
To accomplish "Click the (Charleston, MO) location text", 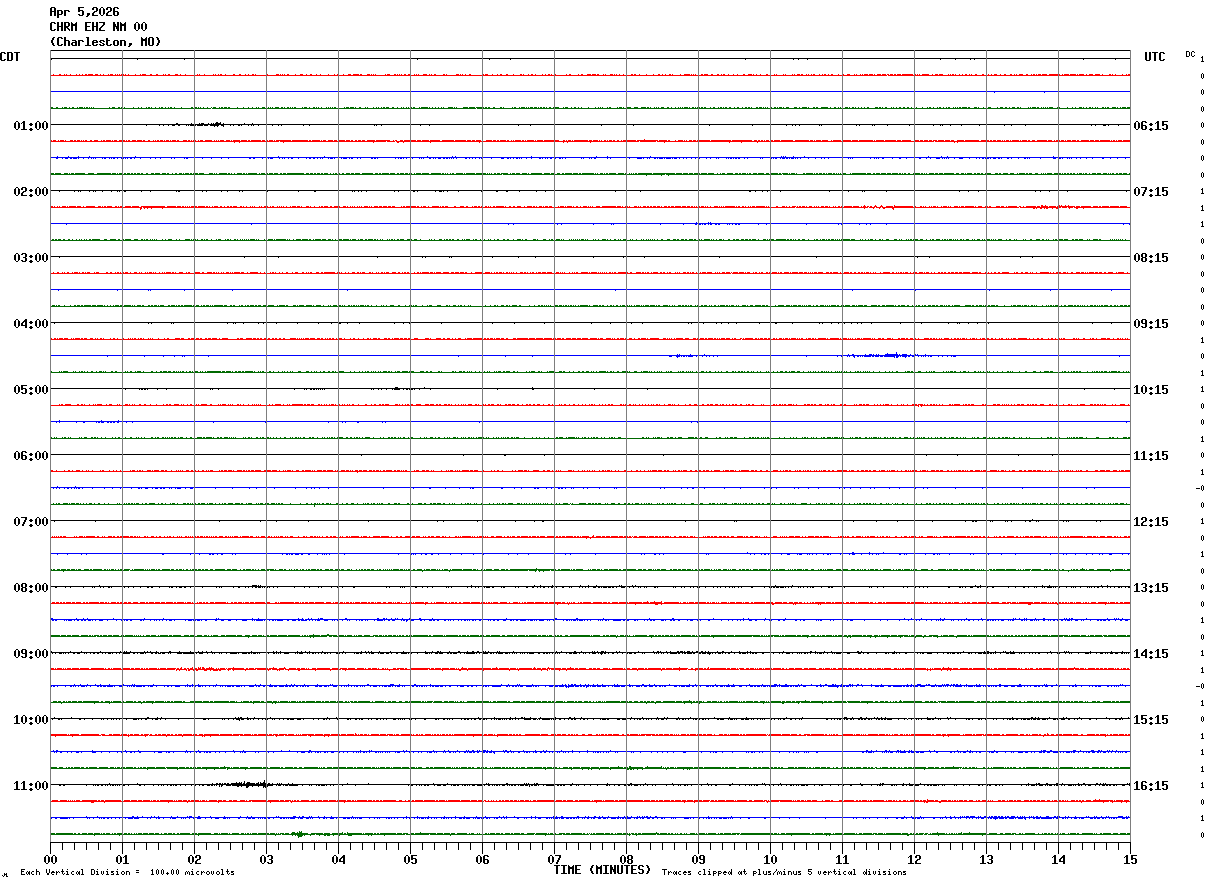I will coord(105,42).
